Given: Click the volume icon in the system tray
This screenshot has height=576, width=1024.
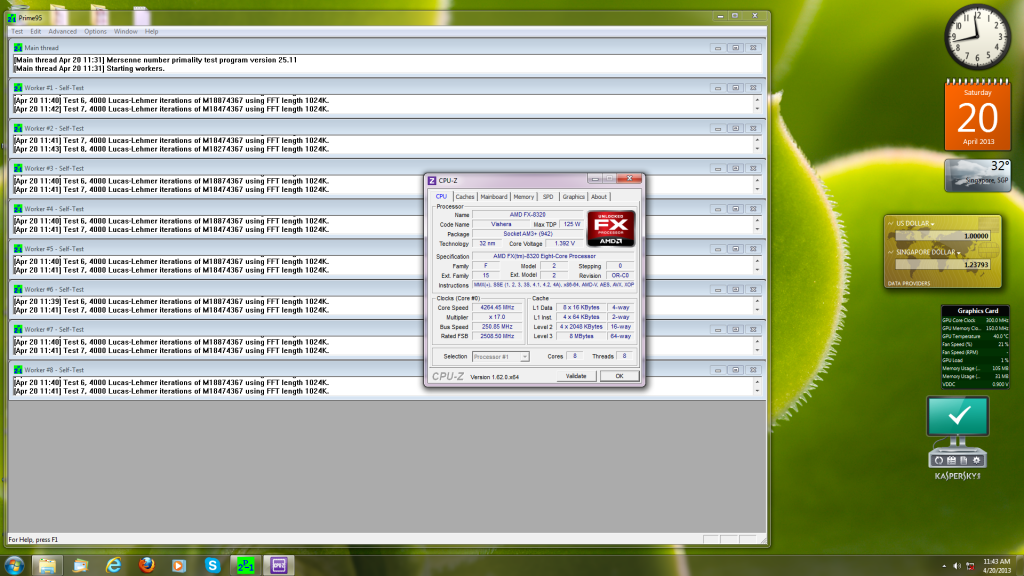Looking at the screenshot, I should (x=956, y=565).
